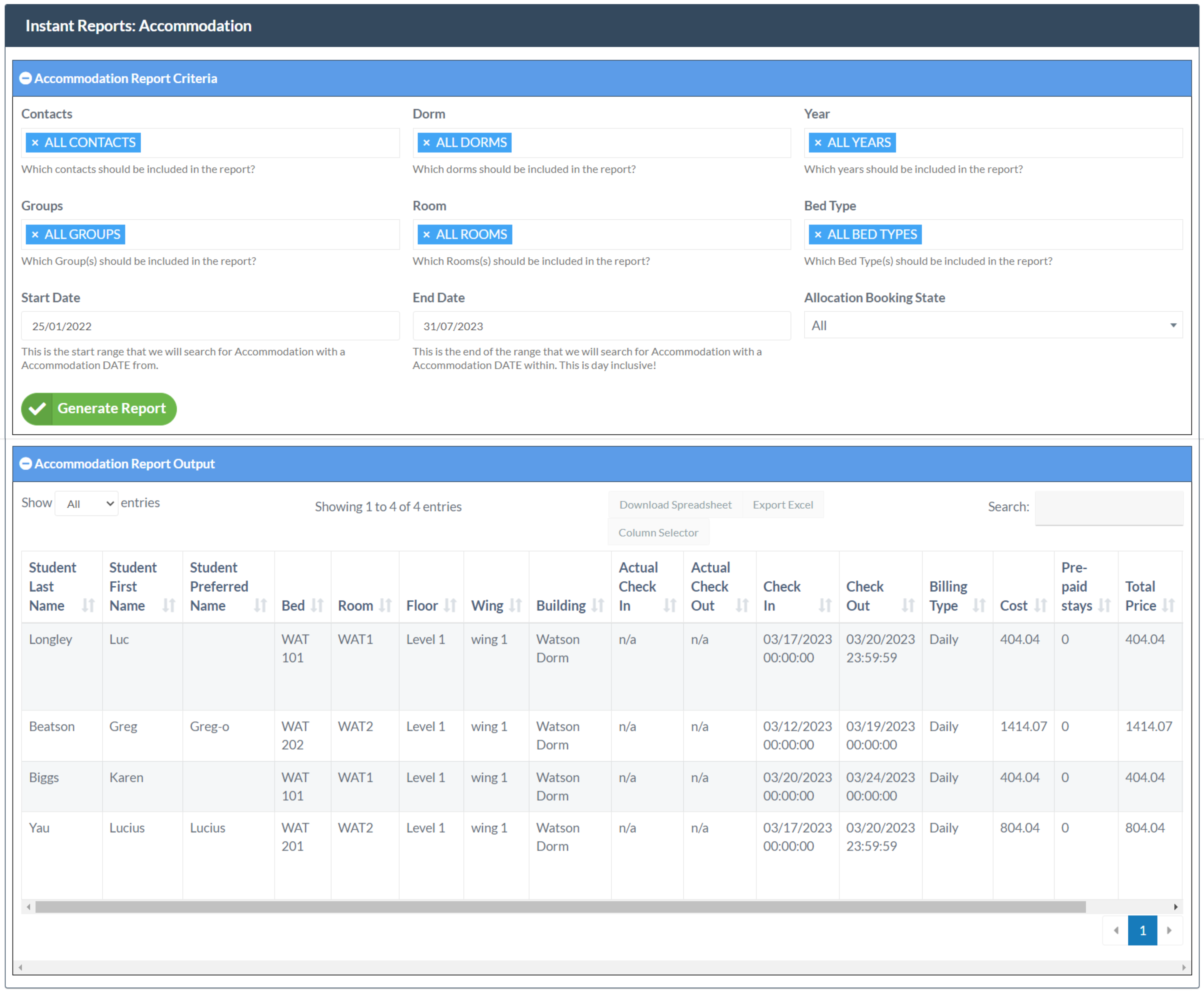
Task: Click the Generate Report button
Action: tap(99, 409)
